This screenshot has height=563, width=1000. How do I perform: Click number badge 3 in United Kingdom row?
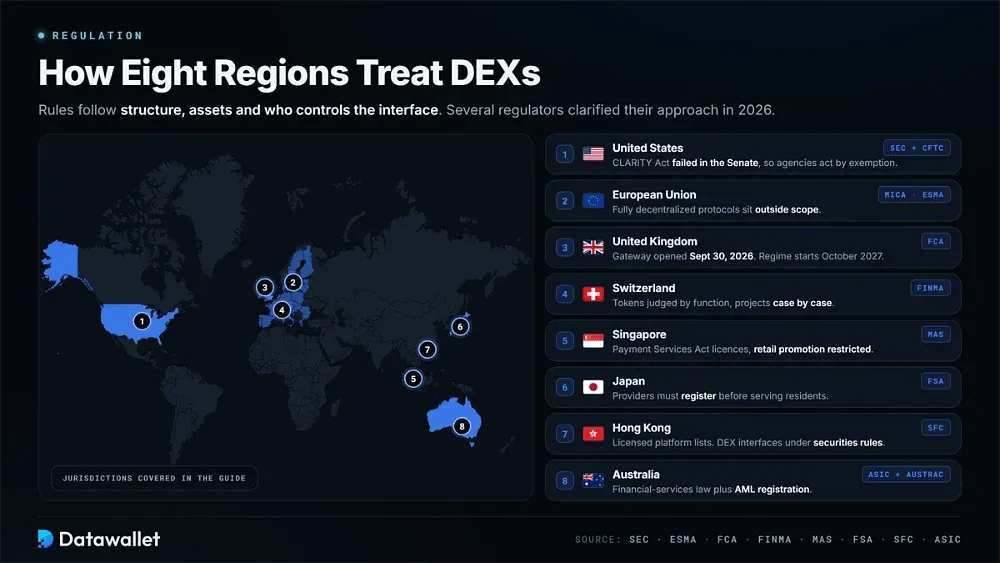pos(564,247)
